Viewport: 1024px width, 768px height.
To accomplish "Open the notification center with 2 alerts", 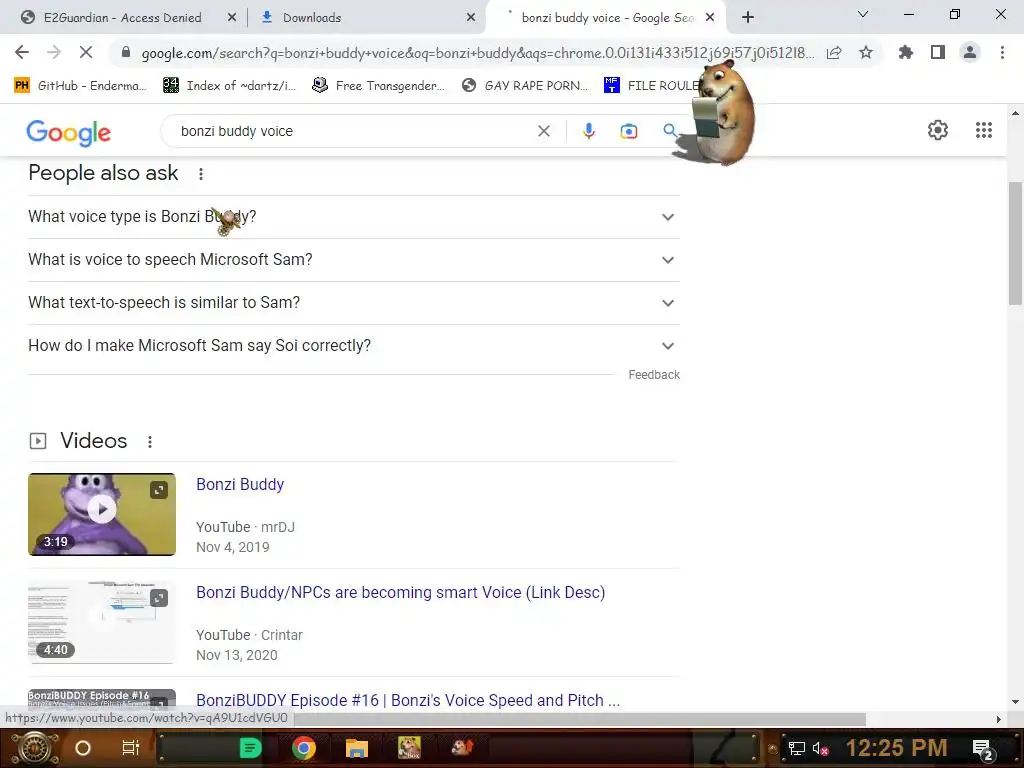I will [x=982, y=749].
